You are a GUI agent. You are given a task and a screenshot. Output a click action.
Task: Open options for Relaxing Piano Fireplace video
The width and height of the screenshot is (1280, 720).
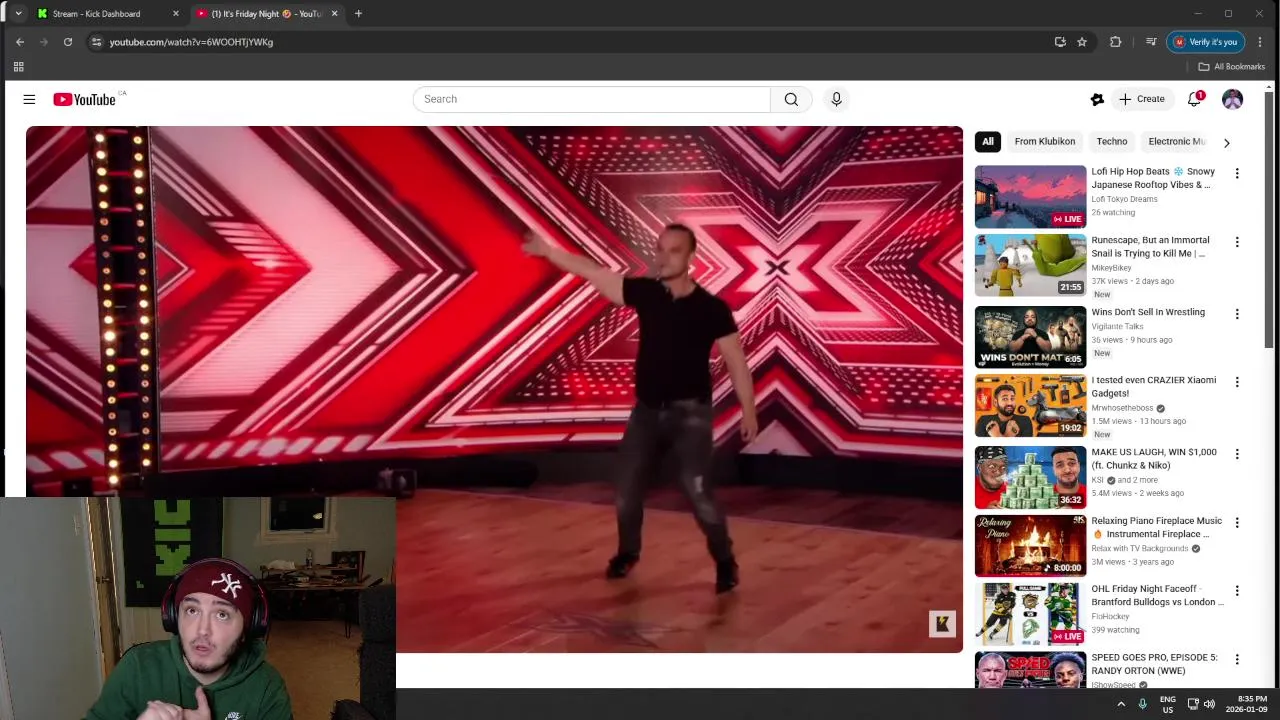tap(1237, 523)
